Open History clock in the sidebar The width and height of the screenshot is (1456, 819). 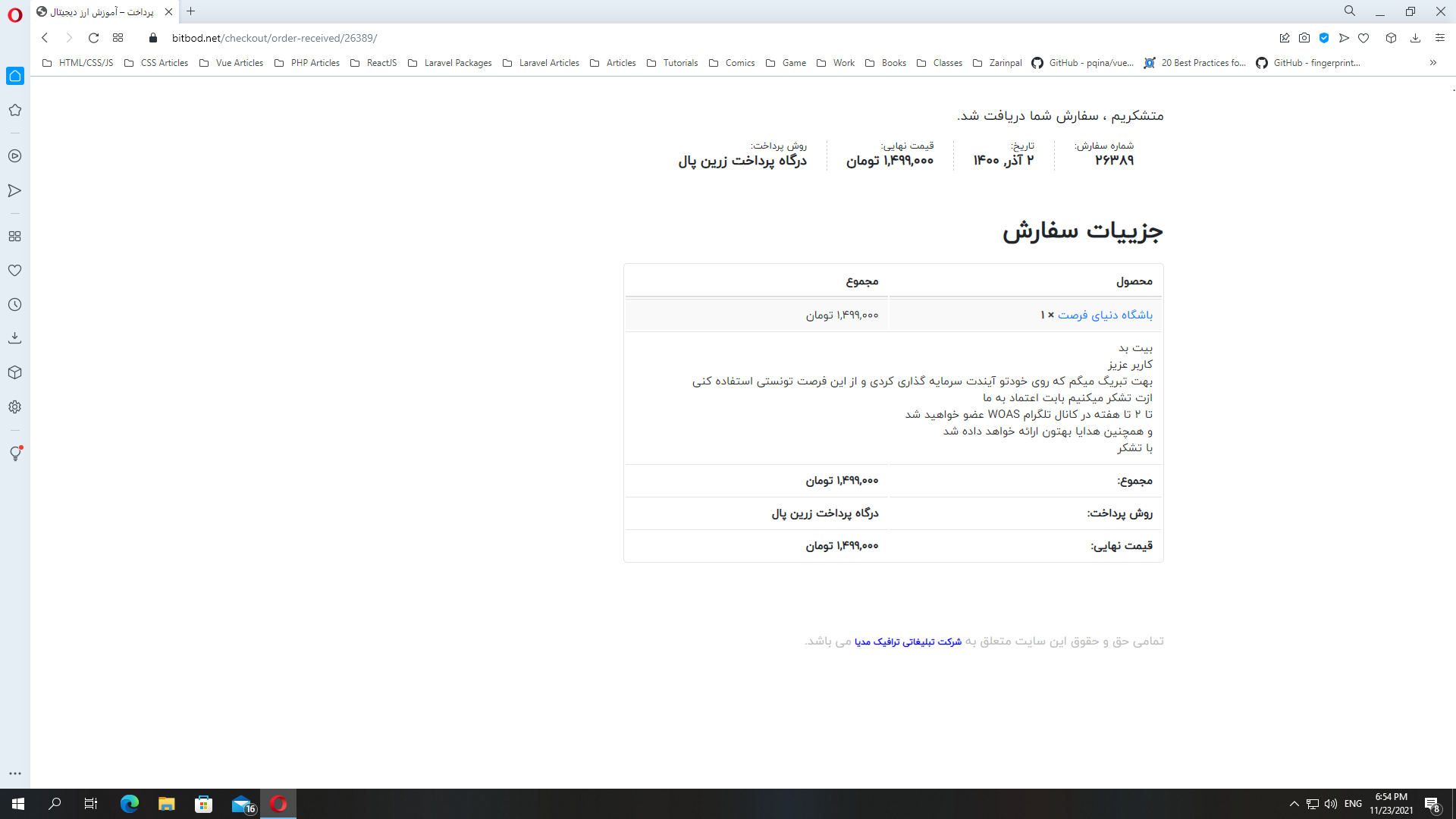[x=14, y=305]
